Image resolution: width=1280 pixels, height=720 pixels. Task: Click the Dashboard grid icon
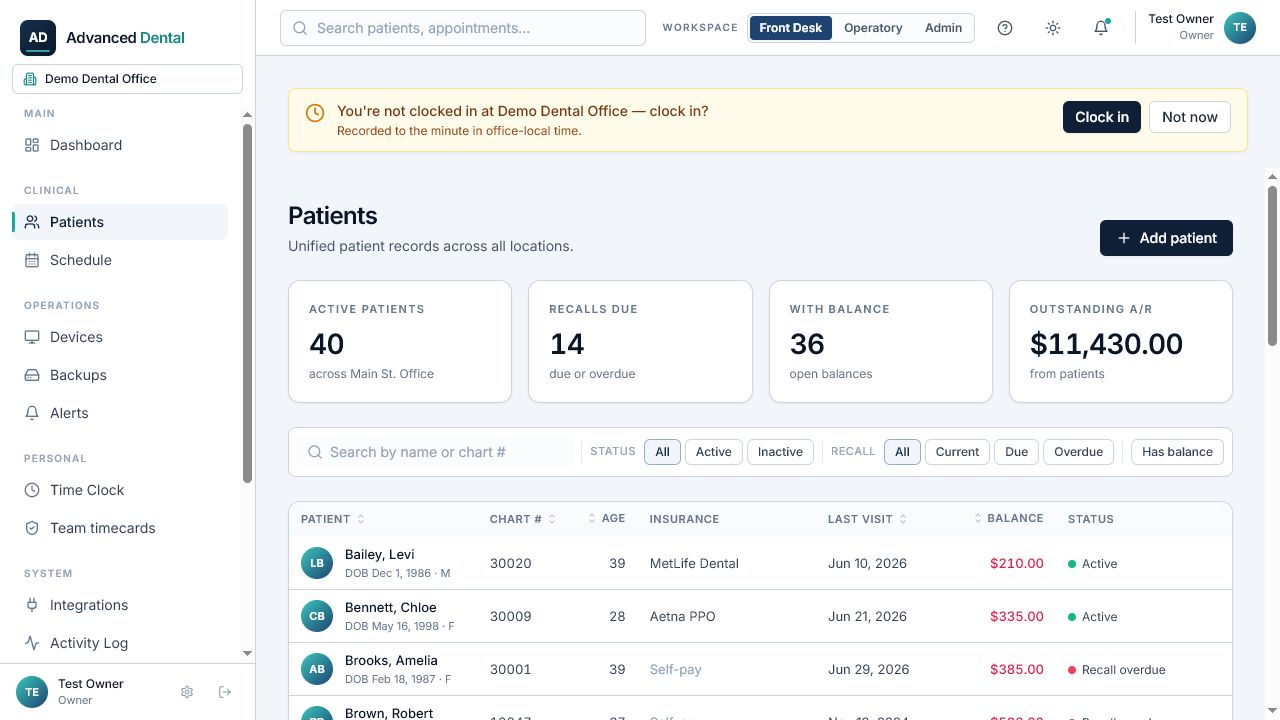pos(32,145)
